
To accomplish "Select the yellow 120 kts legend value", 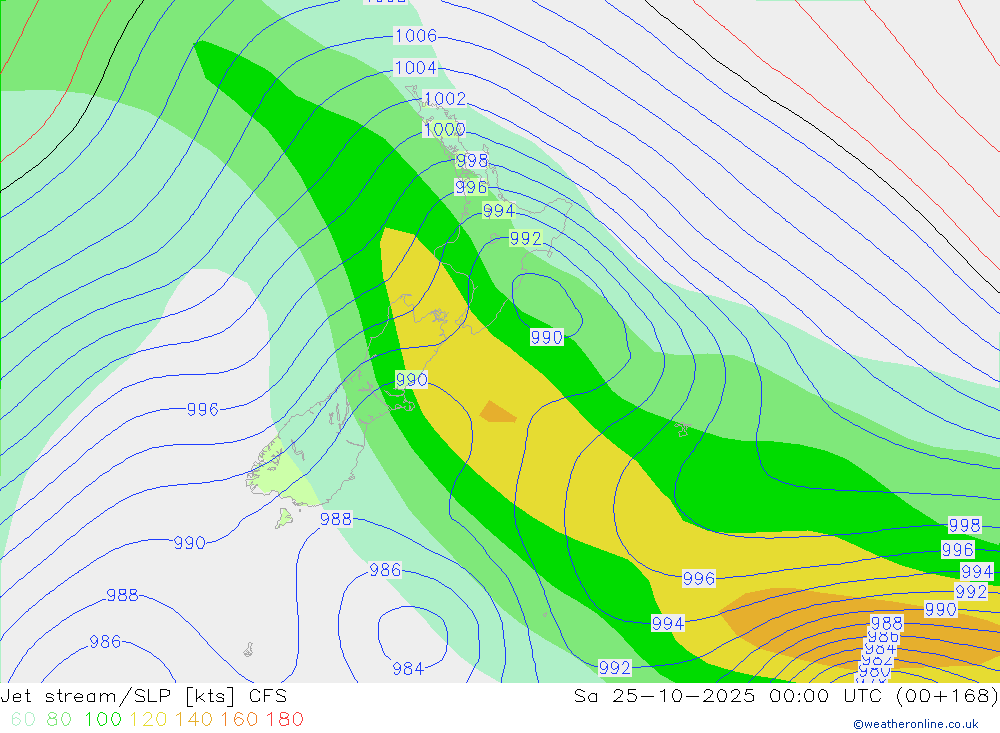I will coord(148,720).
